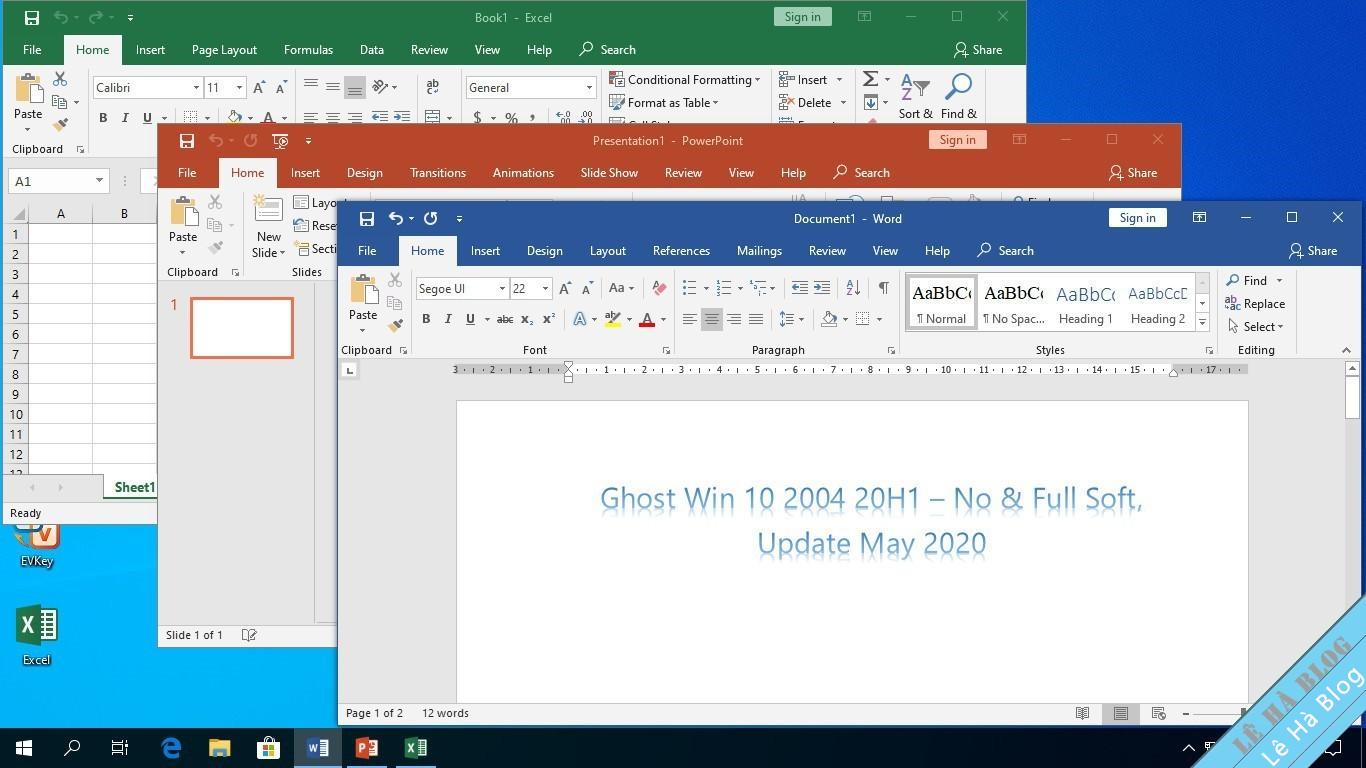The height and width of the screenshot is (768, 1366).
Task: Toggle Bold in Word
Action: tap(426, 319)
